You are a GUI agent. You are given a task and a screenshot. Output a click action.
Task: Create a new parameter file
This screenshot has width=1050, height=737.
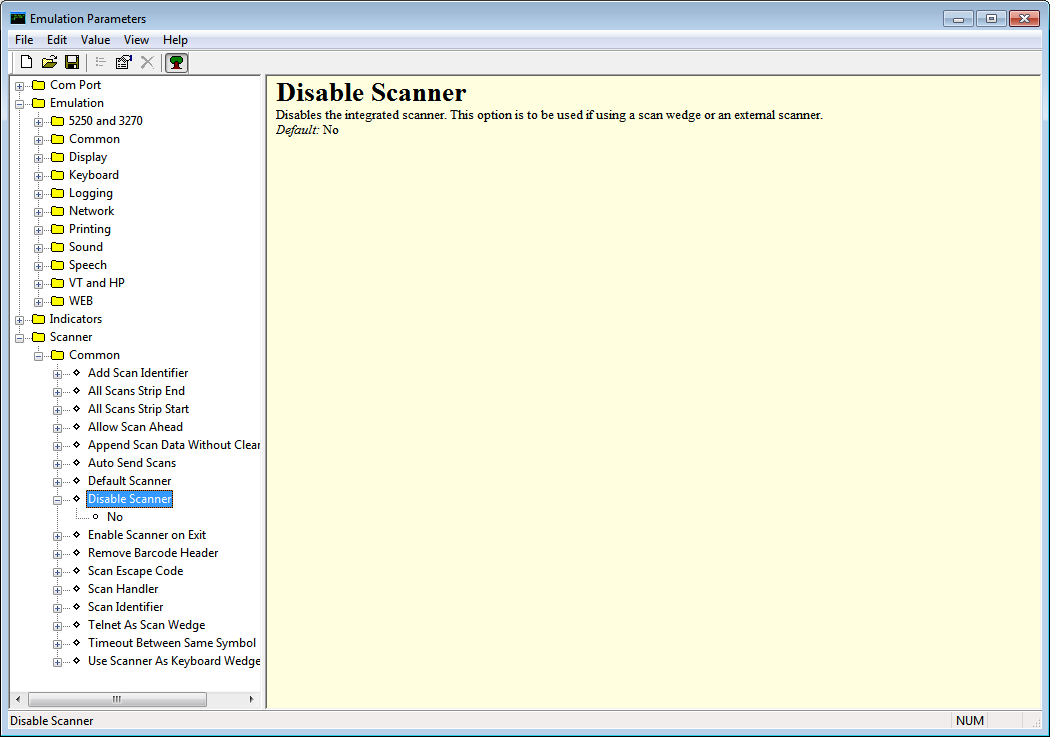click(25, 62)
